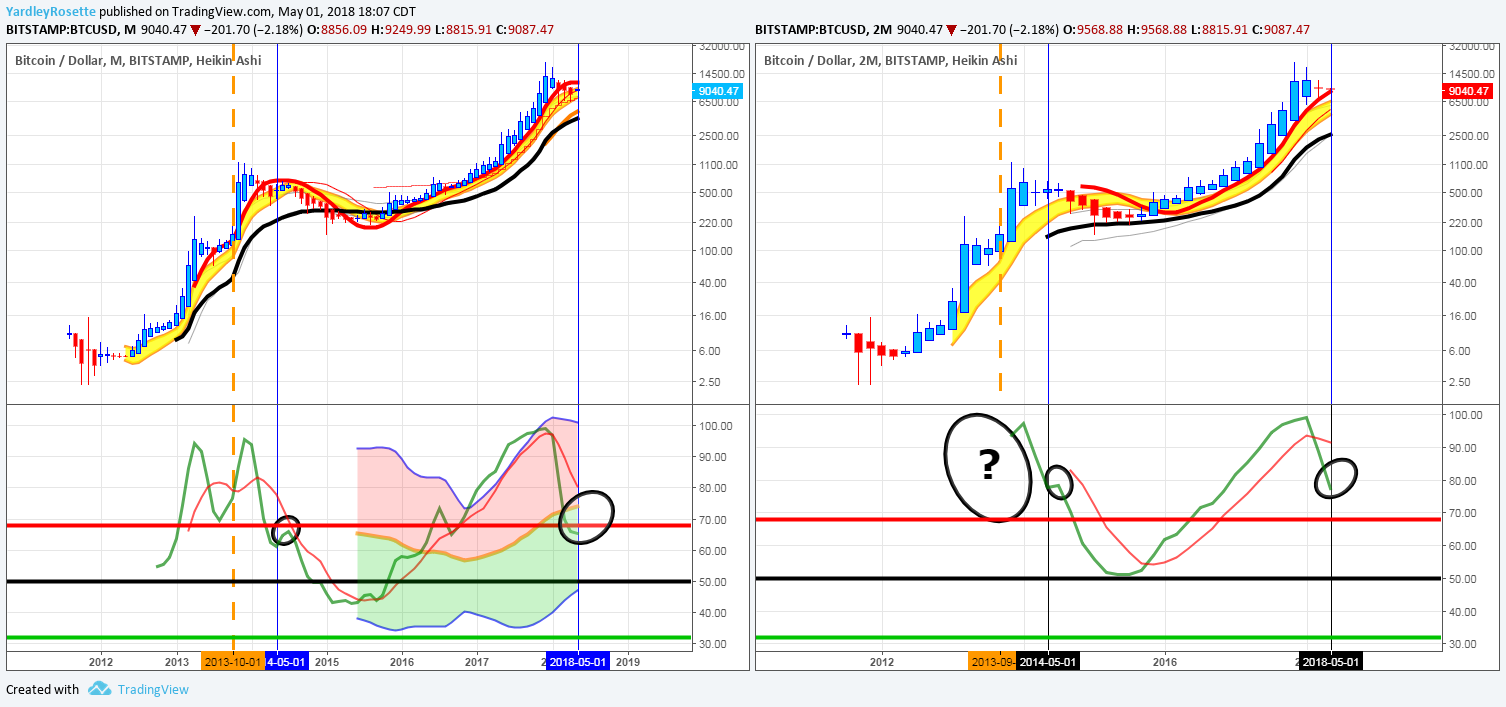
Task: Click the 30.00 indicator level on M chart
Action: coord(714,643)
